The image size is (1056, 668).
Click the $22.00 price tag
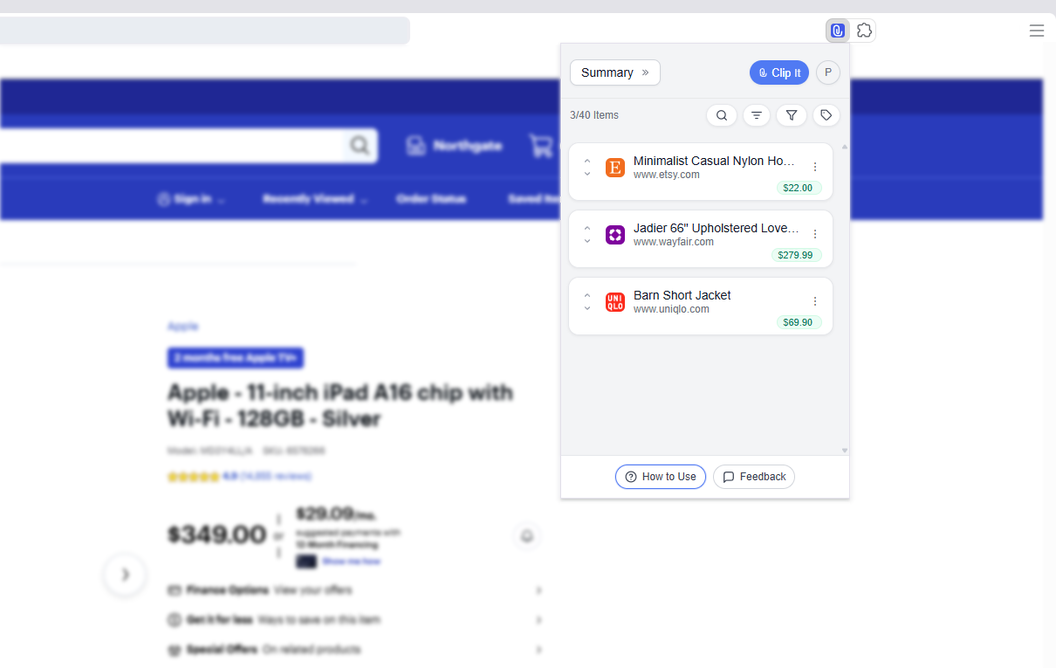pos(798,188)
